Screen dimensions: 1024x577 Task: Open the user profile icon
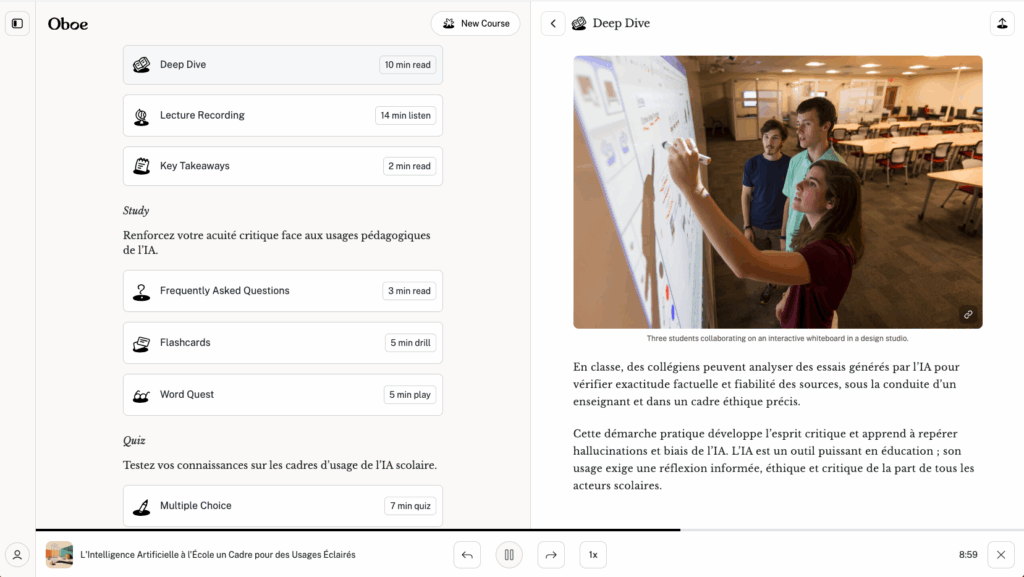point(17,555)
